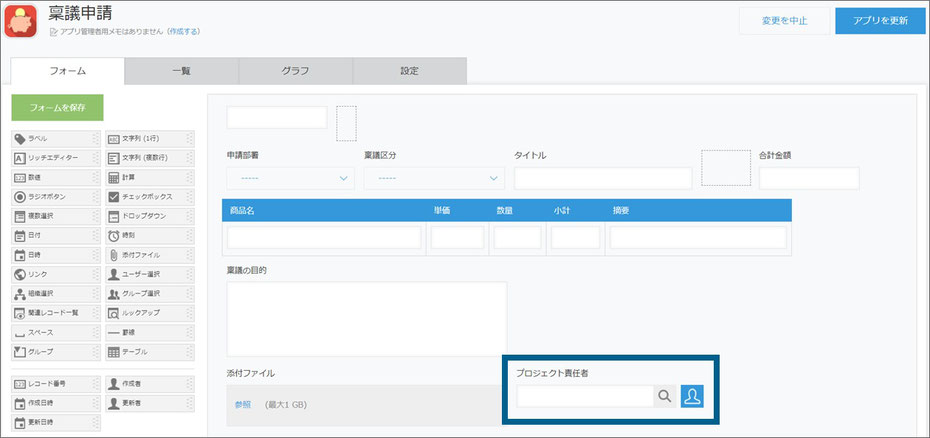Image resolution: width=930 pixels, height=438 pixels.
Task: Select the チェックボックス field item
Action: pos(145,197)
